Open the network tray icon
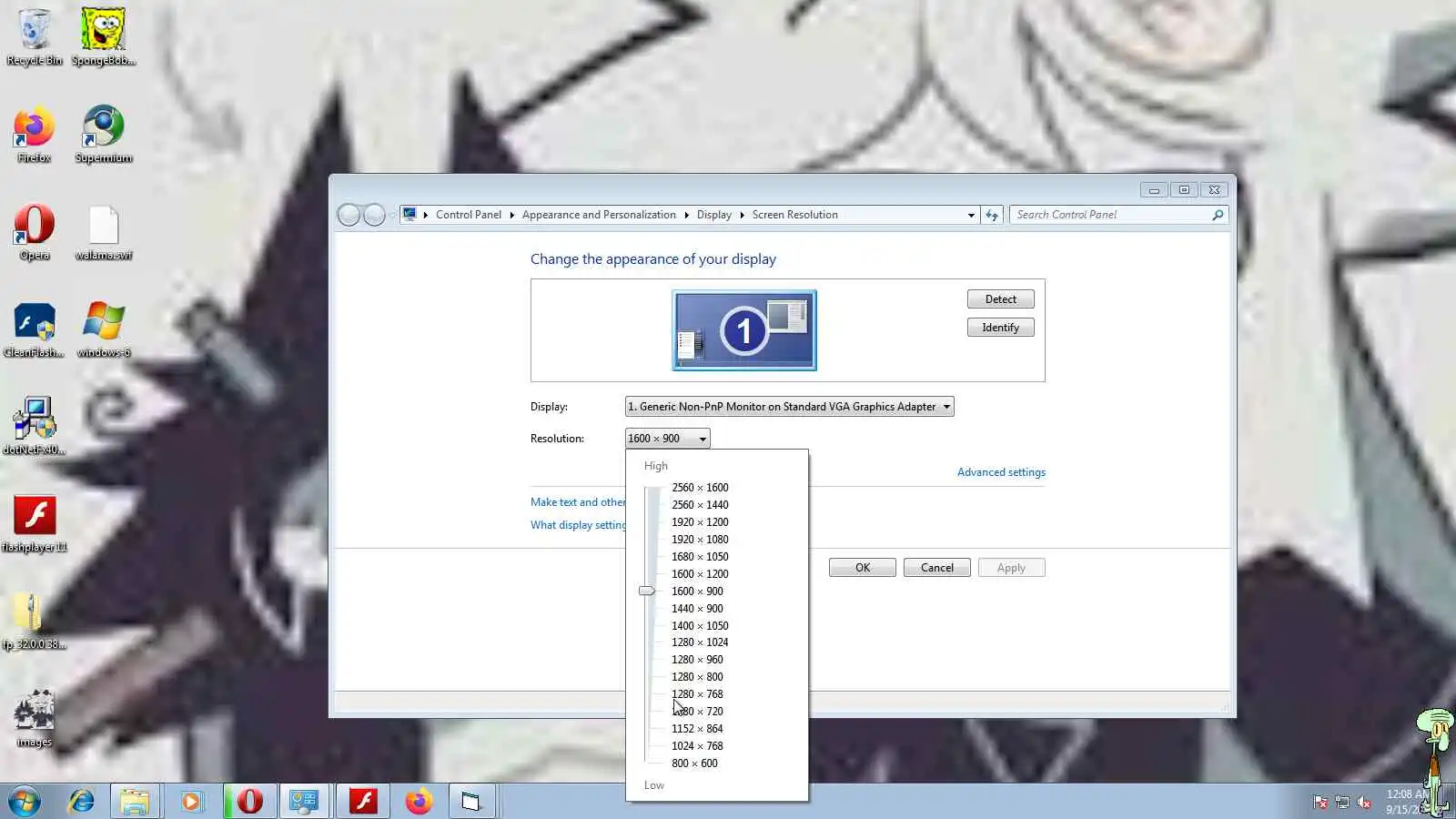1456x819 pixels. (1342, 802)
